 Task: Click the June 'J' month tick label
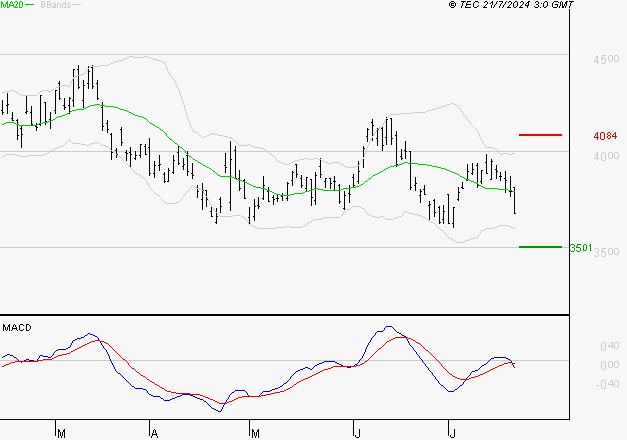[x=357, y=434]
